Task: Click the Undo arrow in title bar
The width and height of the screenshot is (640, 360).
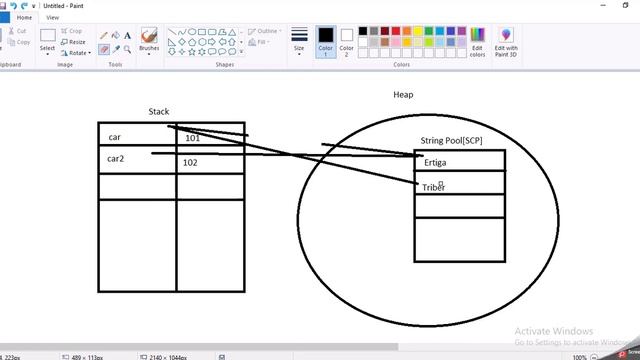Action: click(13, 6)
